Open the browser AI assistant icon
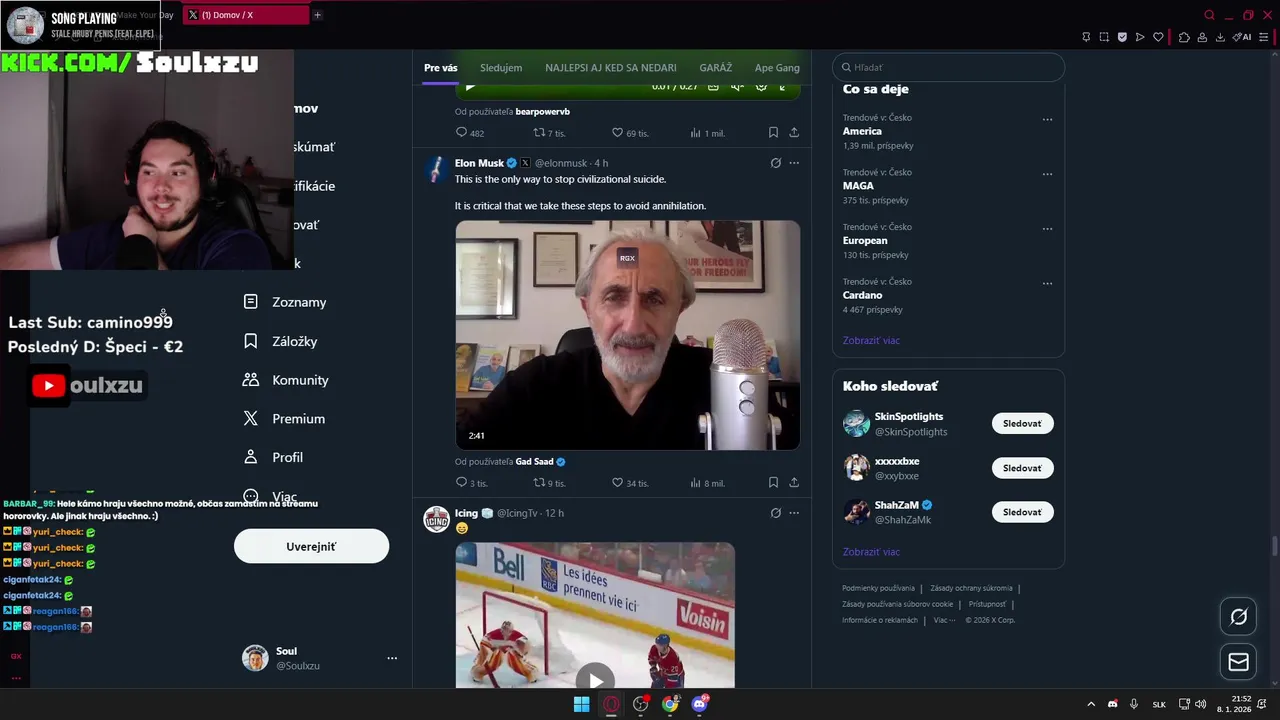Screen dimensions: 1280x720 click(x=1242, y=37)
